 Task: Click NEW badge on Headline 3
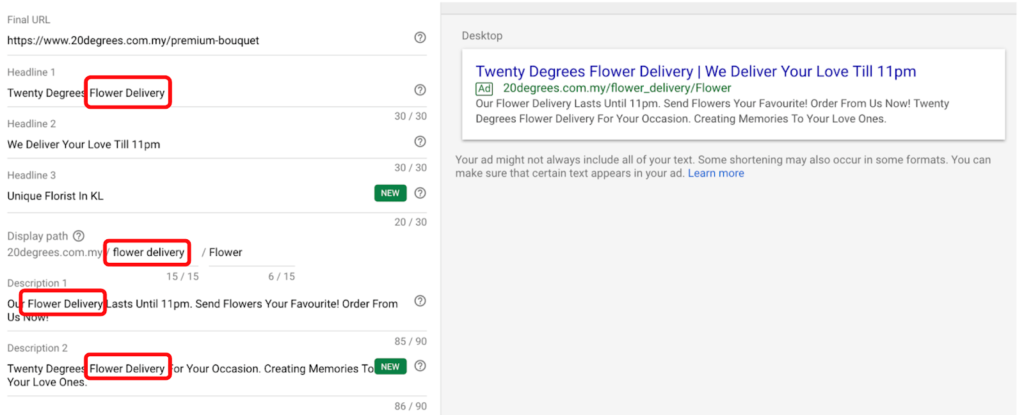(391, 193)
